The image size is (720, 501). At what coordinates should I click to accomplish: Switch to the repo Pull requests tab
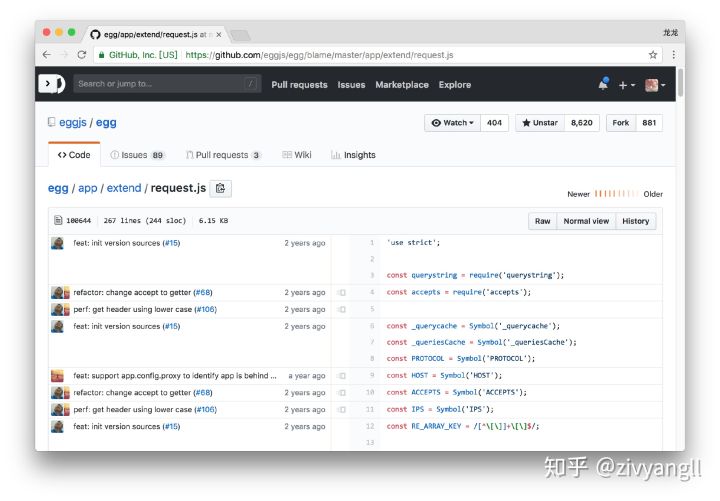[223, 155]
